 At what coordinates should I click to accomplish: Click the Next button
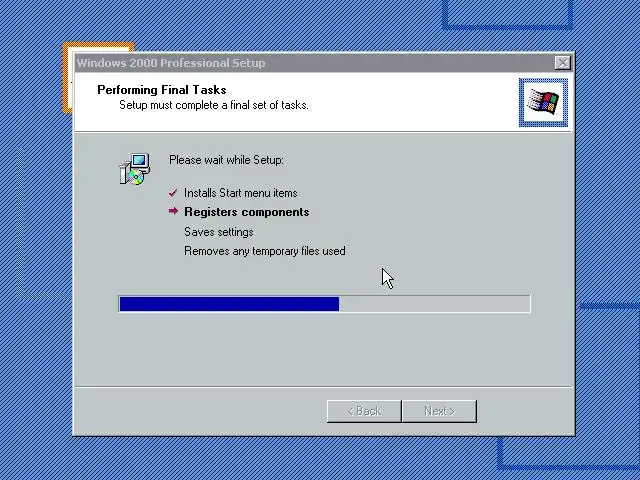click(439, 411)
